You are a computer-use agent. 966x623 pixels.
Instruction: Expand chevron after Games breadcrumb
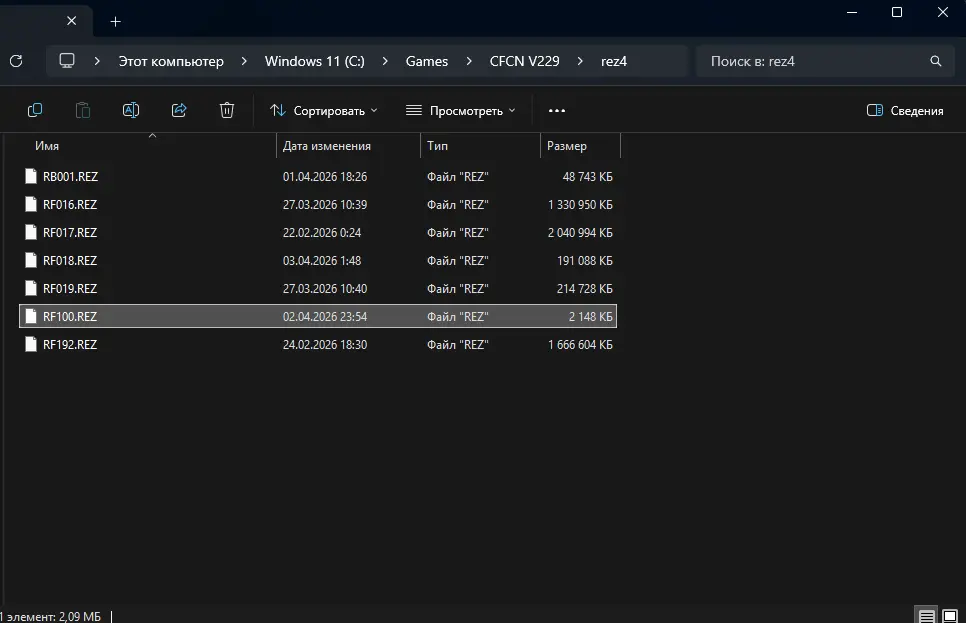click(469, 61)
